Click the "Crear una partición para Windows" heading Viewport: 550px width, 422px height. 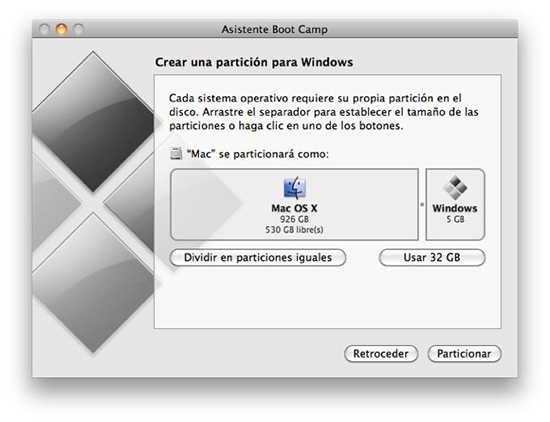point(254,62)
